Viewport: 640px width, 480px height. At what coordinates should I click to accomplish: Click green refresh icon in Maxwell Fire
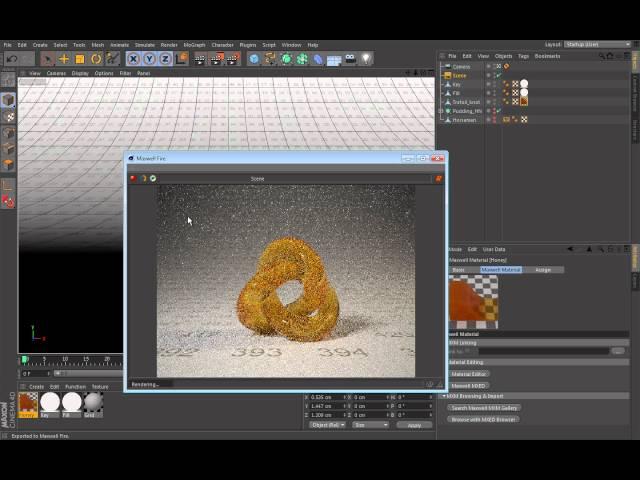click(153, 178)
